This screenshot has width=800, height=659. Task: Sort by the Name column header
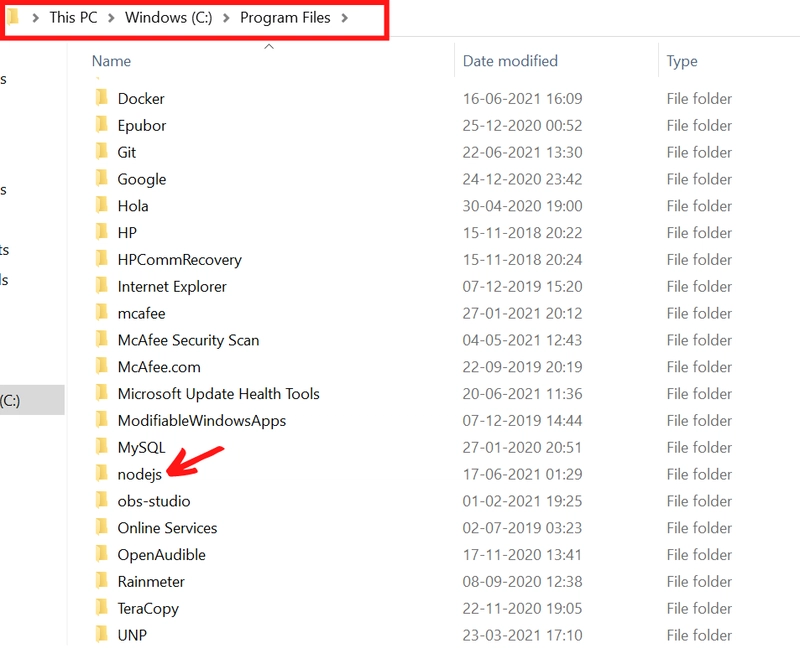pyautogui.click(x=111, y=61)
